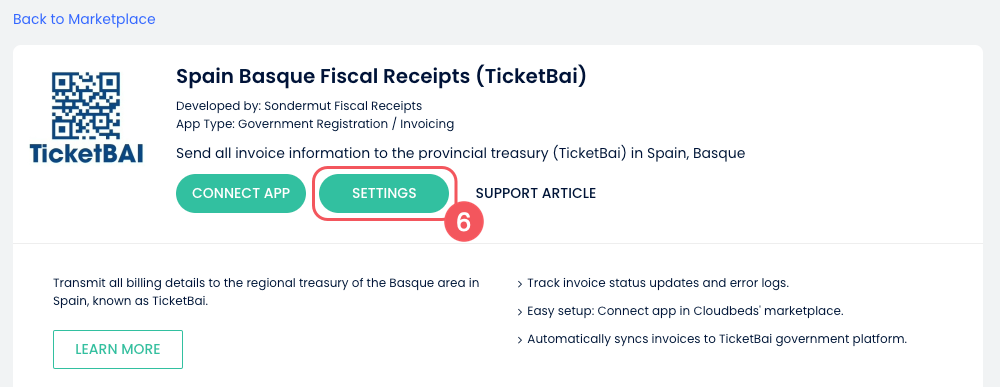Click the Send all invoice information tagline
This screenshot has width=1000, height=387.
pyautogui.click(x=460, y=154)
